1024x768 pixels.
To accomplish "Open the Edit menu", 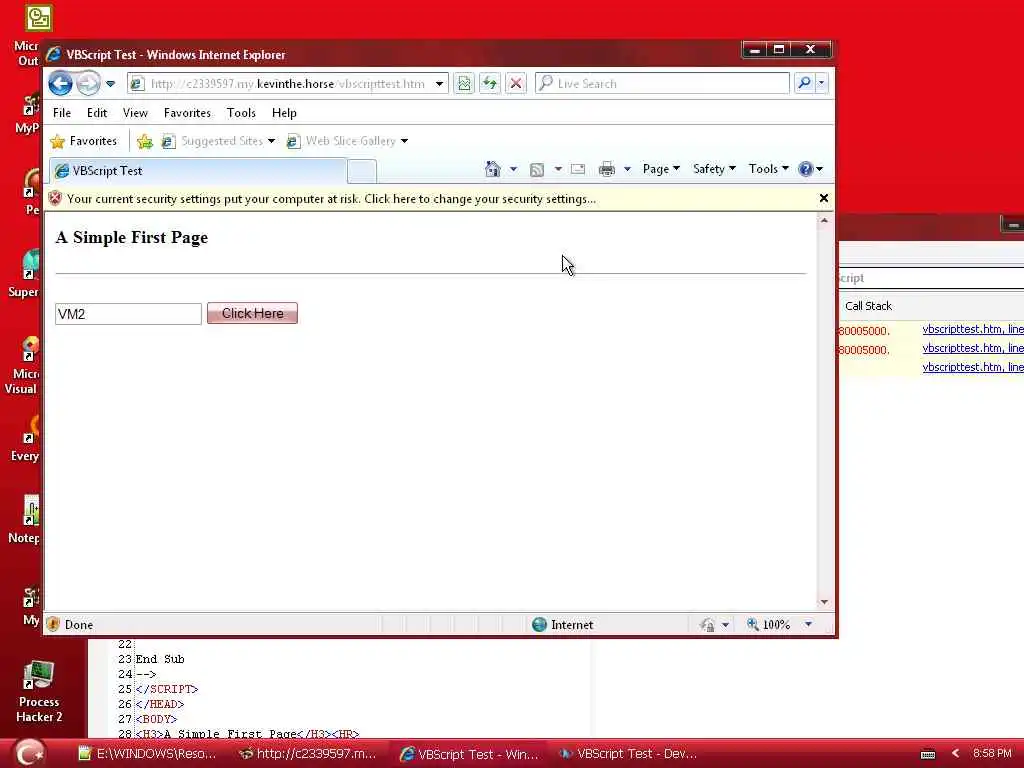I will [97, 113].
